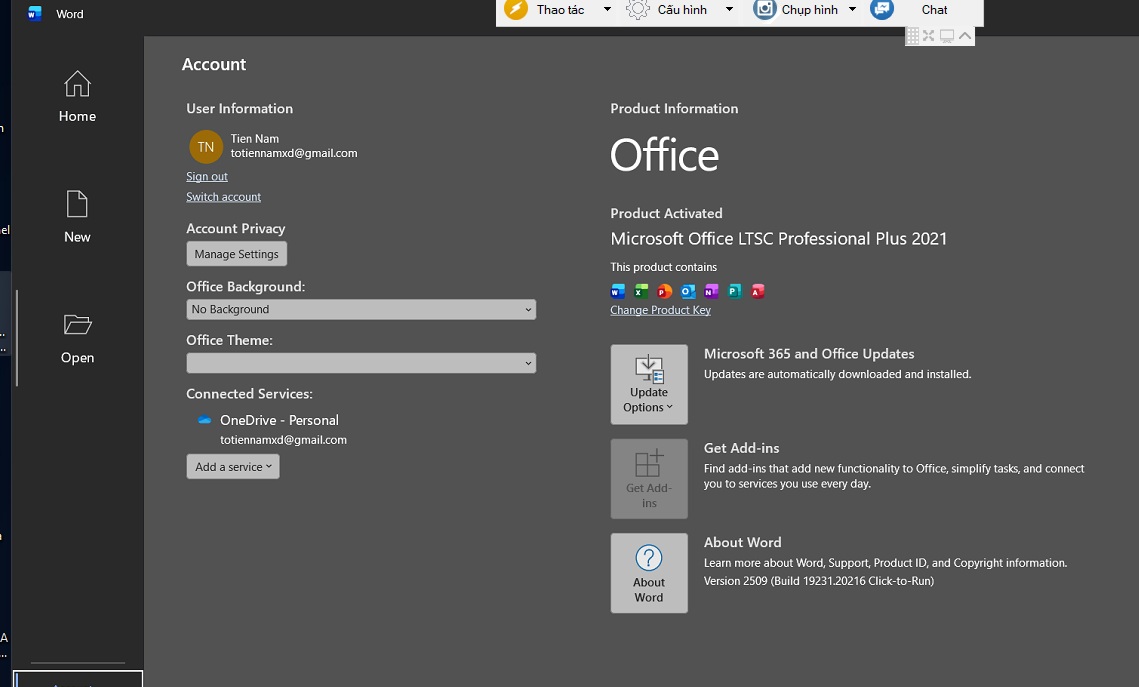The height and width of the screenshot is (687, 1139).
Task: Click the OneDrive cloud icon
Action: tap(204, 420)
